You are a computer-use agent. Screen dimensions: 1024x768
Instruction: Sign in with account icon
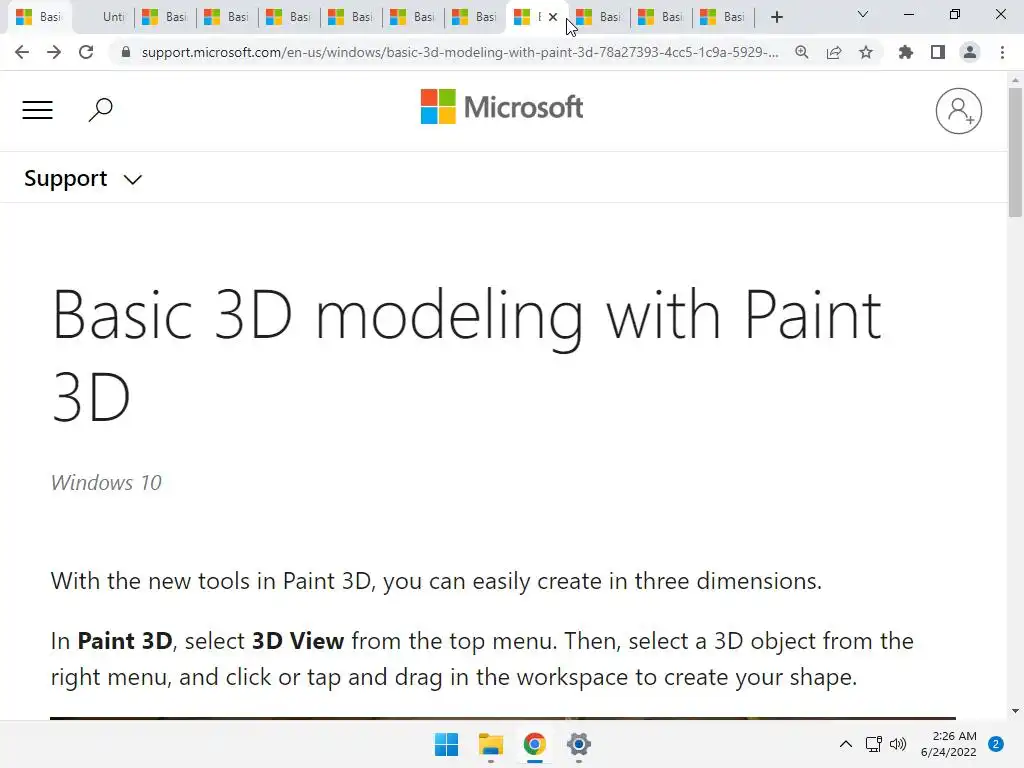tap(958, 111)
